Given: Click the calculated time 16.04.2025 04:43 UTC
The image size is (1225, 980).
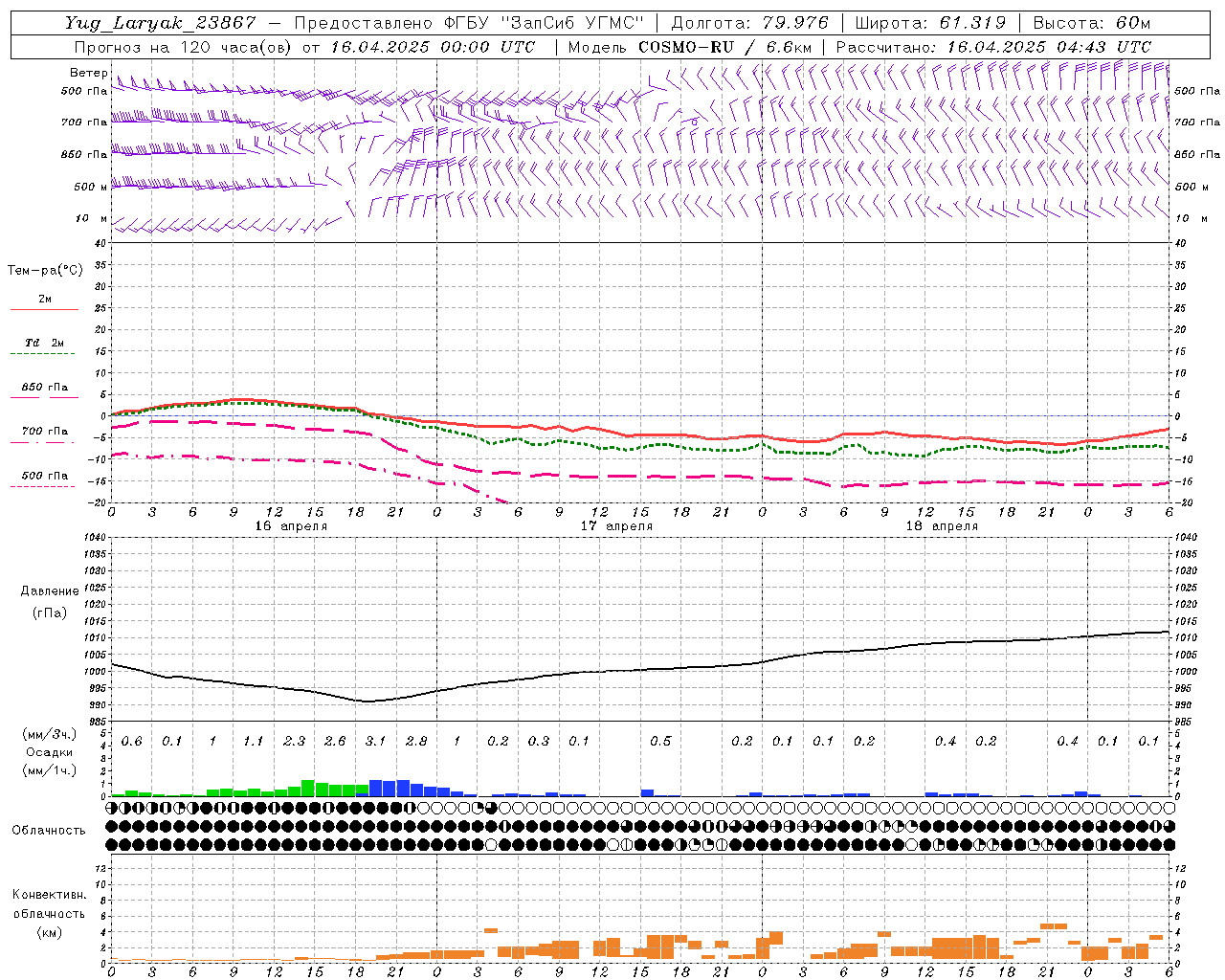Looking at the screenshot, I should coord(1049,47).
